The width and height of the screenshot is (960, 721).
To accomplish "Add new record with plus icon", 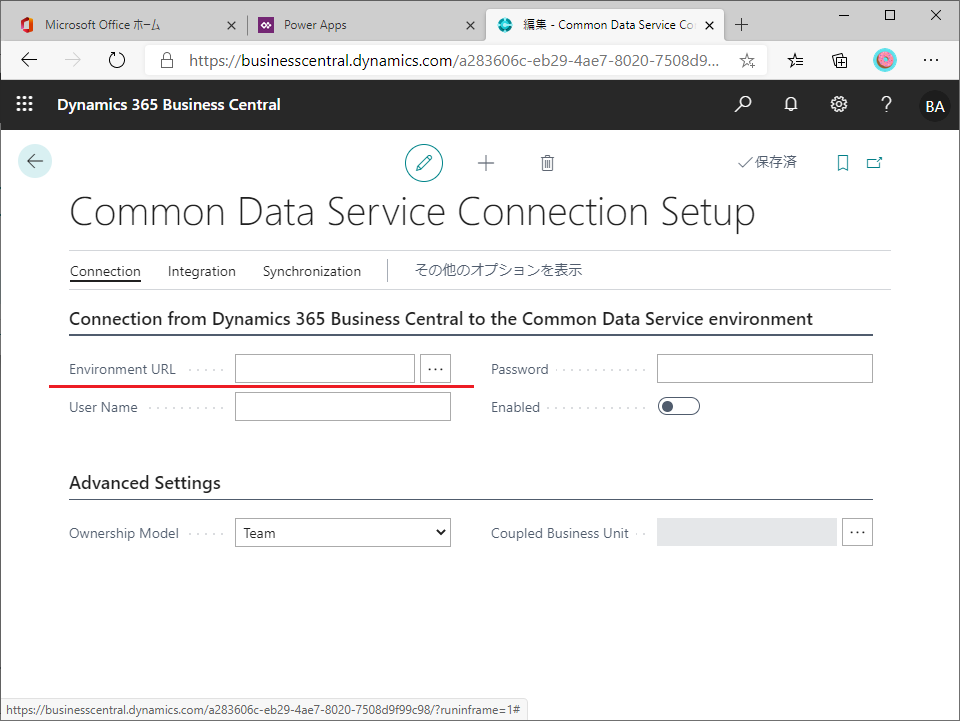I will [x=486, y=163].
